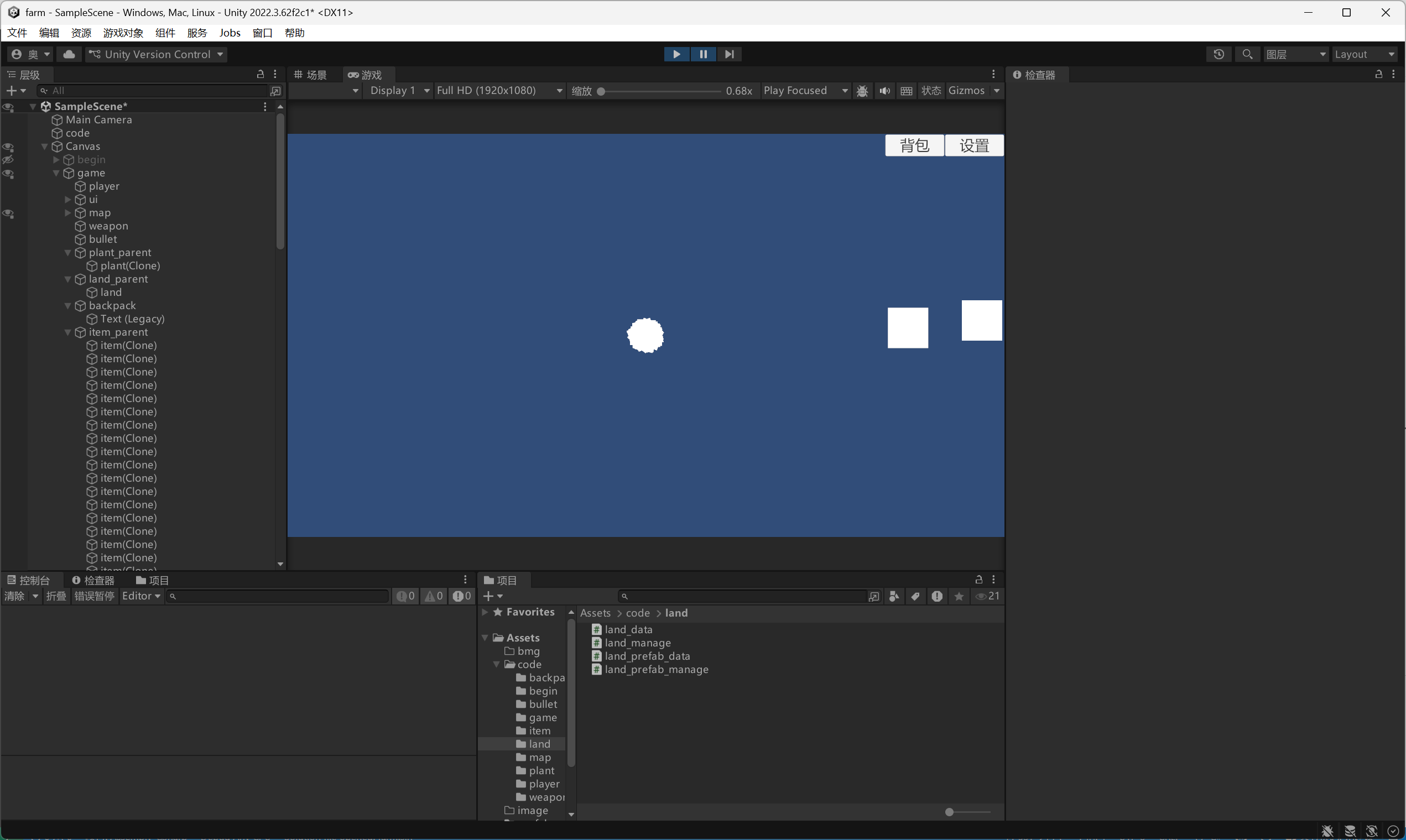Open the land_manage script file
1406x840 pixels.
tap(637, 643)
